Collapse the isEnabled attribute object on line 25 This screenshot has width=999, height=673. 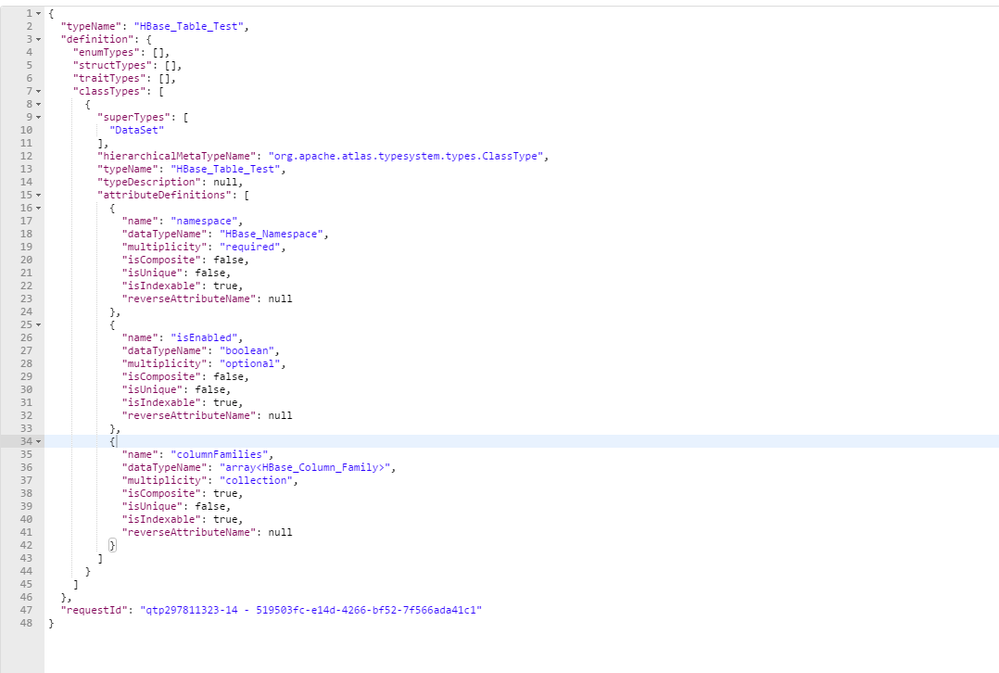coord(36,324)
